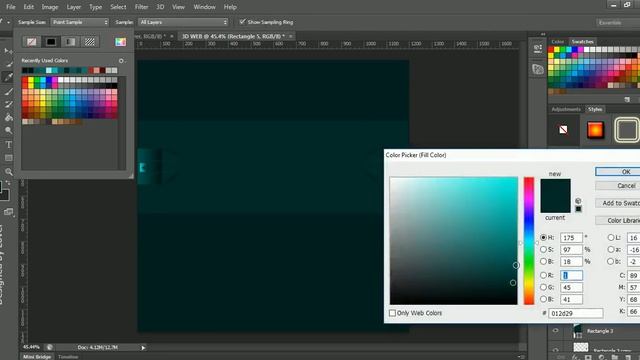Switch to the Styles panel tab
The width and height of the screenshot is (640, 360).
click(x=595, y=109)
